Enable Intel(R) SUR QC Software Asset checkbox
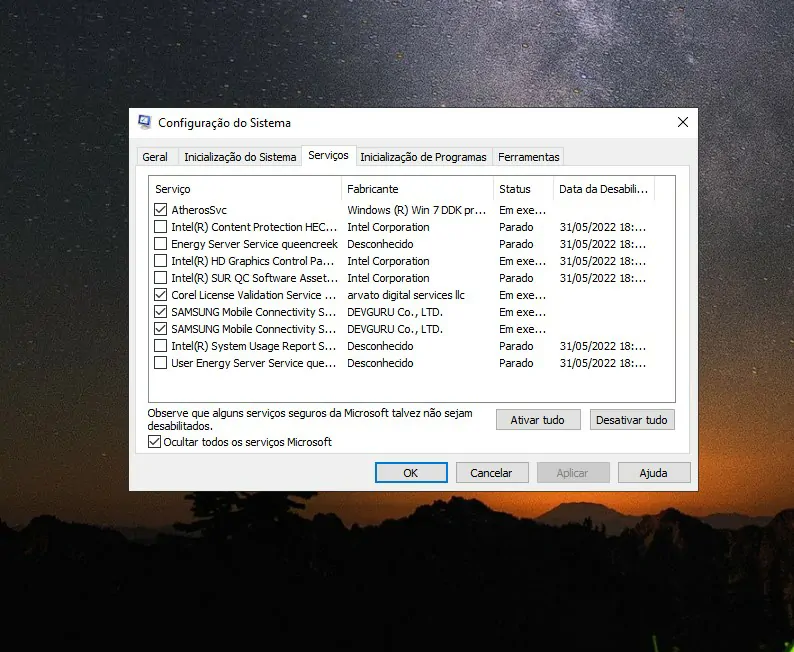 [161, 278]
